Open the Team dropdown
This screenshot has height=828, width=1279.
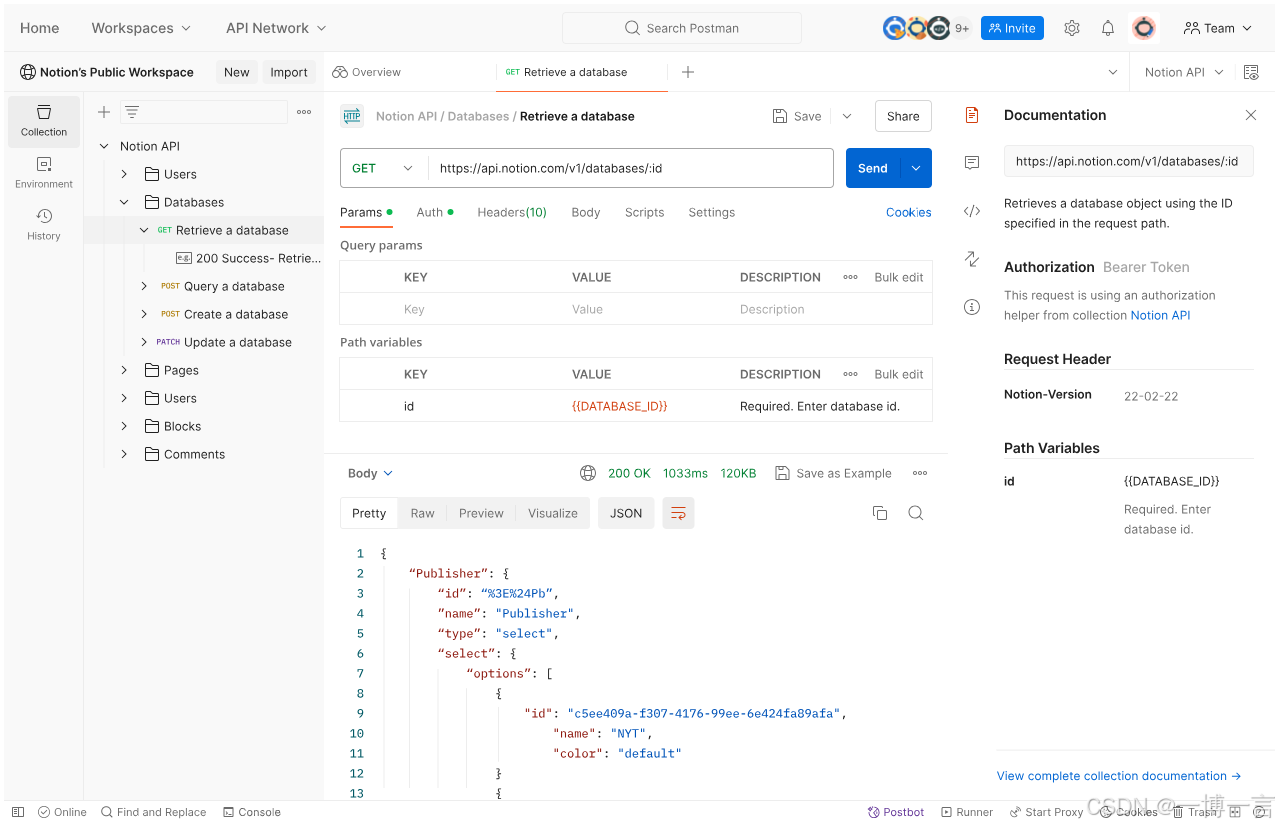(1217, 28)
